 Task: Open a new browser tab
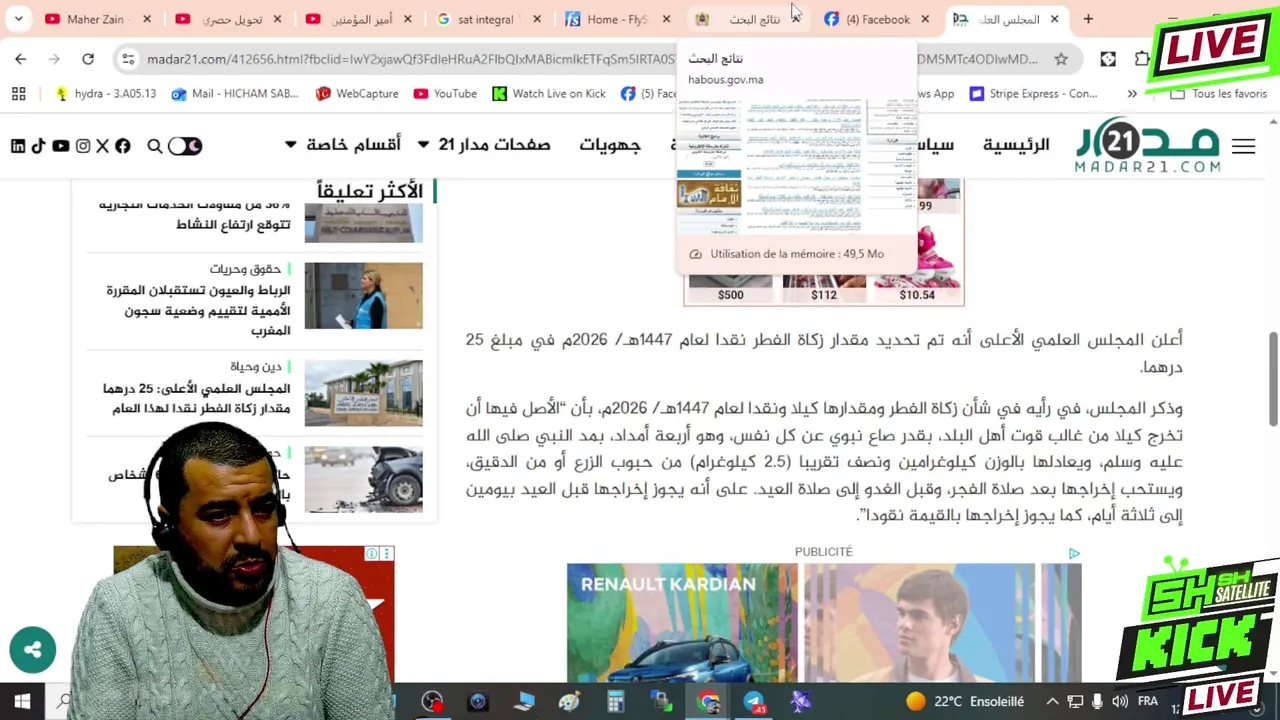(1088, 19)
